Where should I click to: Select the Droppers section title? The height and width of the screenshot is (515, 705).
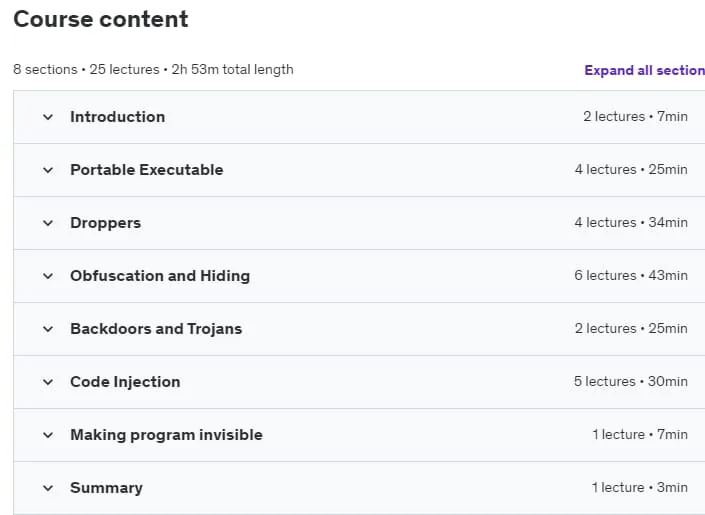106,223
